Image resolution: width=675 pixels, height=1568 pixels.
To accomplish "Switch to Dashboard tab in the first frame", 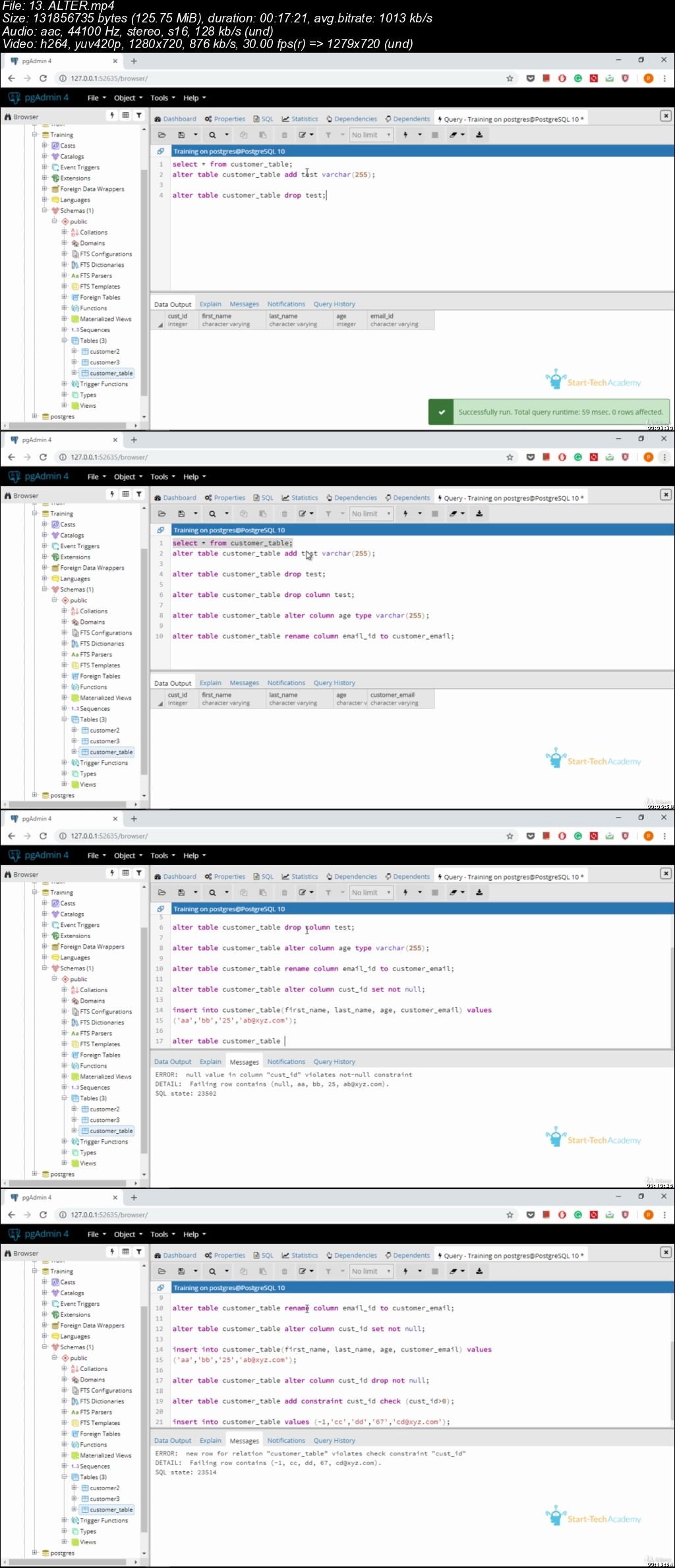I will coord(175,119).
